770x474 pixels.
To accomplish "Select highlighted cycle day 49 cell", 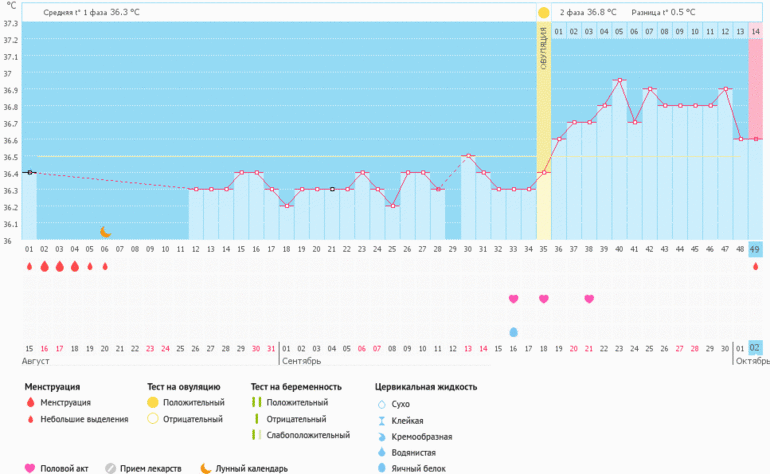I will coord(755,249).
